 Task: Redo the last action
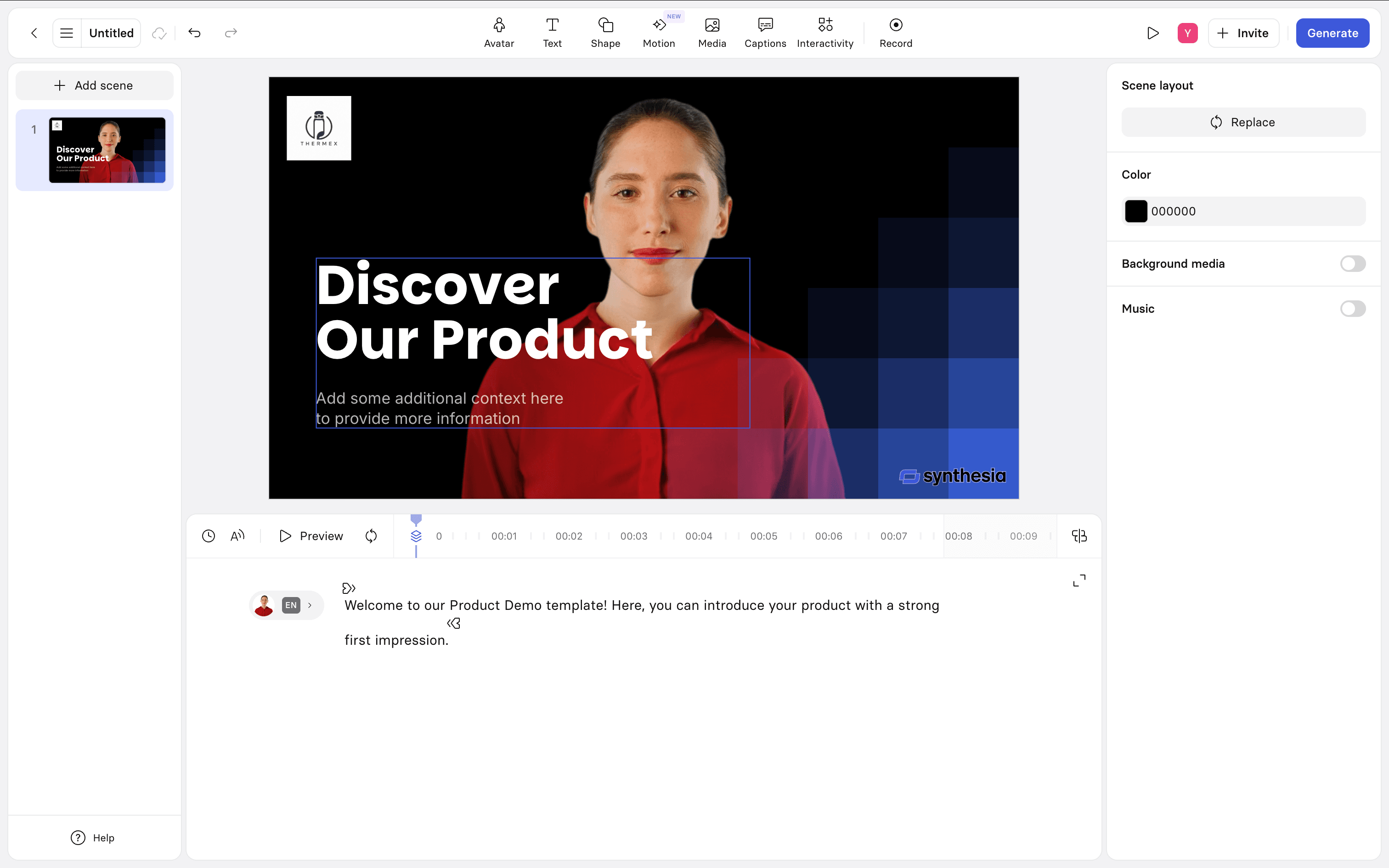click(x=231, y=33)
